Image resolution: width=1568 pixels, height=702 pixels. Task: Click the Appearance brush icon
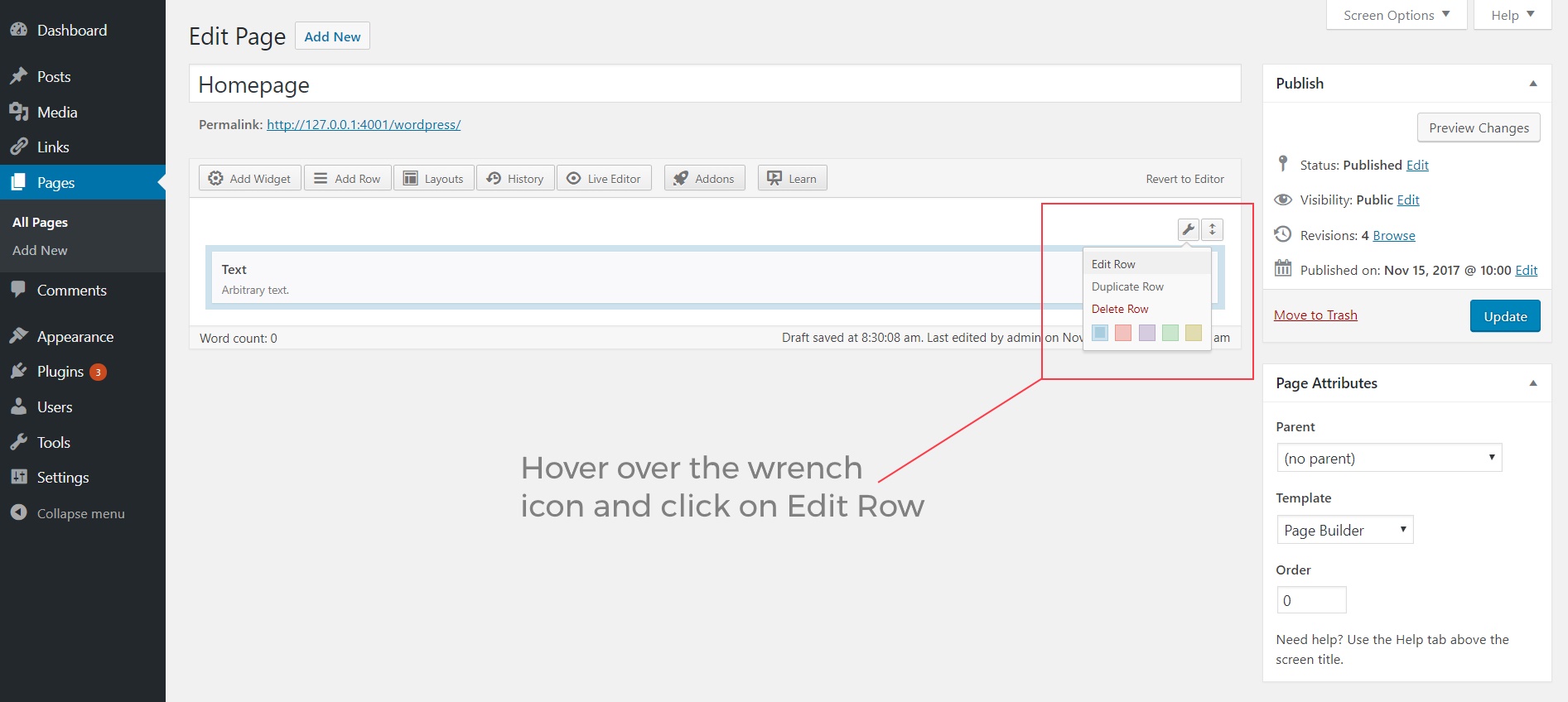click(x=19, y=336)
